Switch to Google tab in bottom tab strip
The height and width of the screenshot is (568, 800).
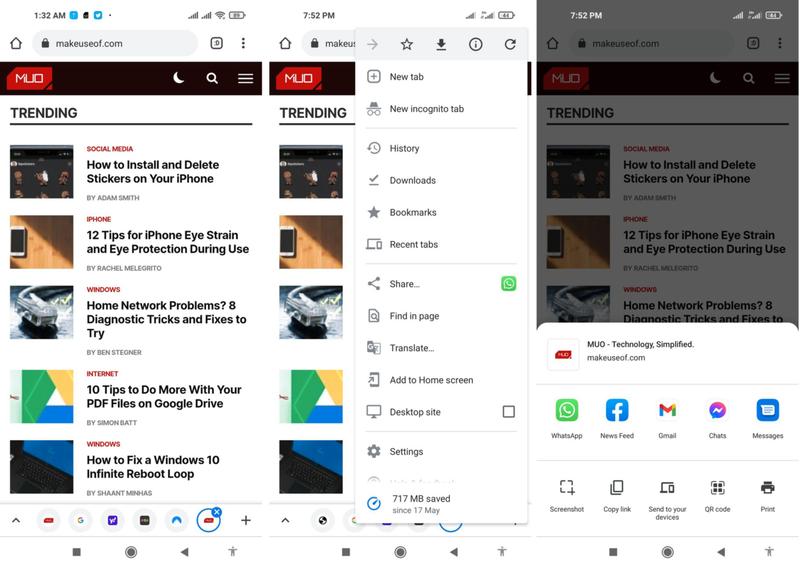click(81, 521)
